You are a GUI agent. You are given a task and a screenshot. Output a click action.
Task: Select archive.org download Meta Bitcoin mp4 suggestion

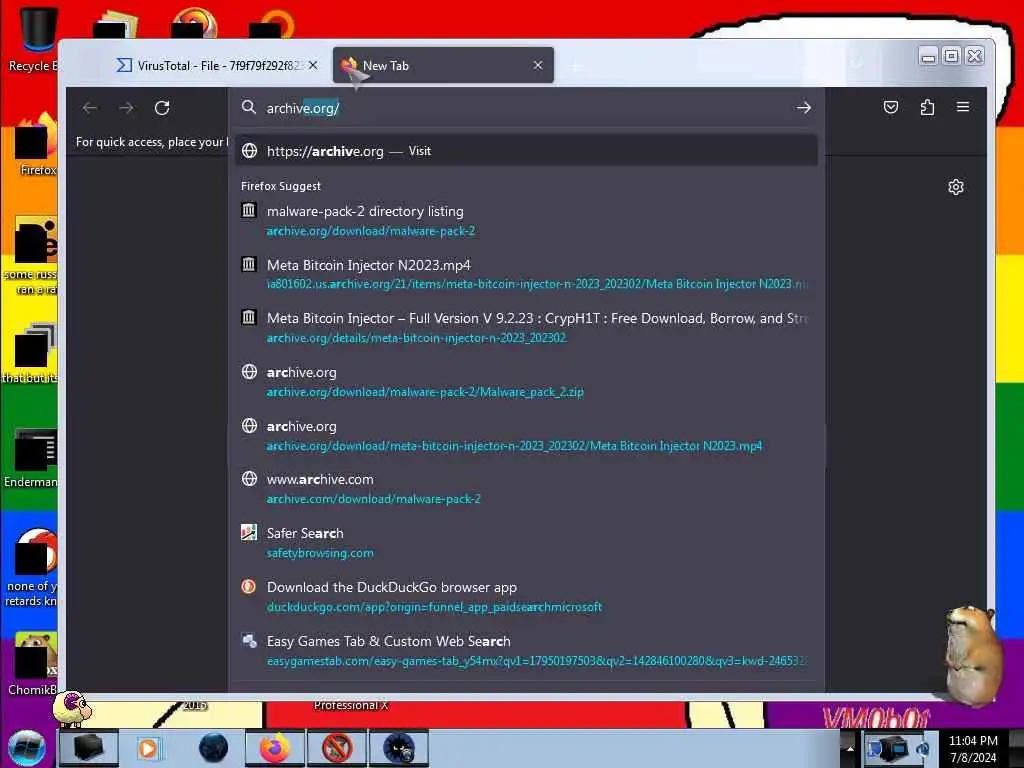526,436
